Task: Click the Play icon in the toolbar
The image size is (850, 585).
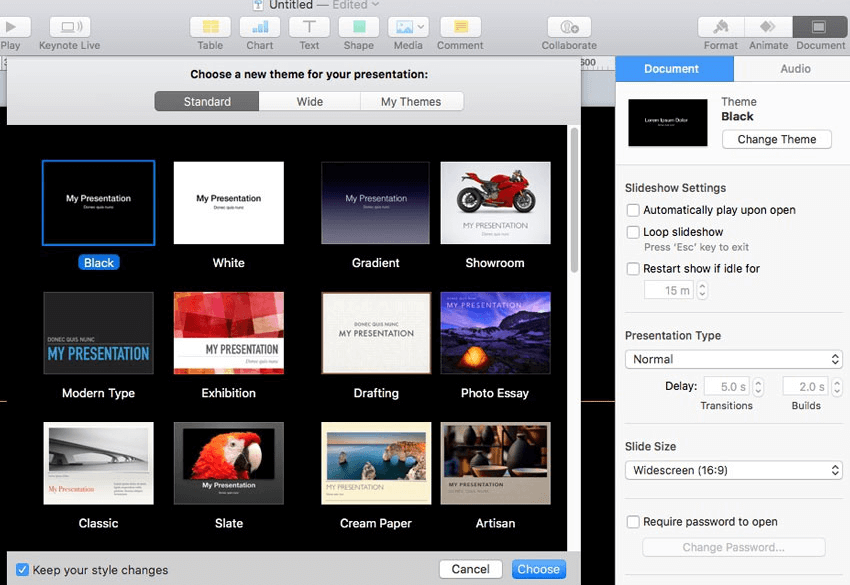Action: click(12, 25)
